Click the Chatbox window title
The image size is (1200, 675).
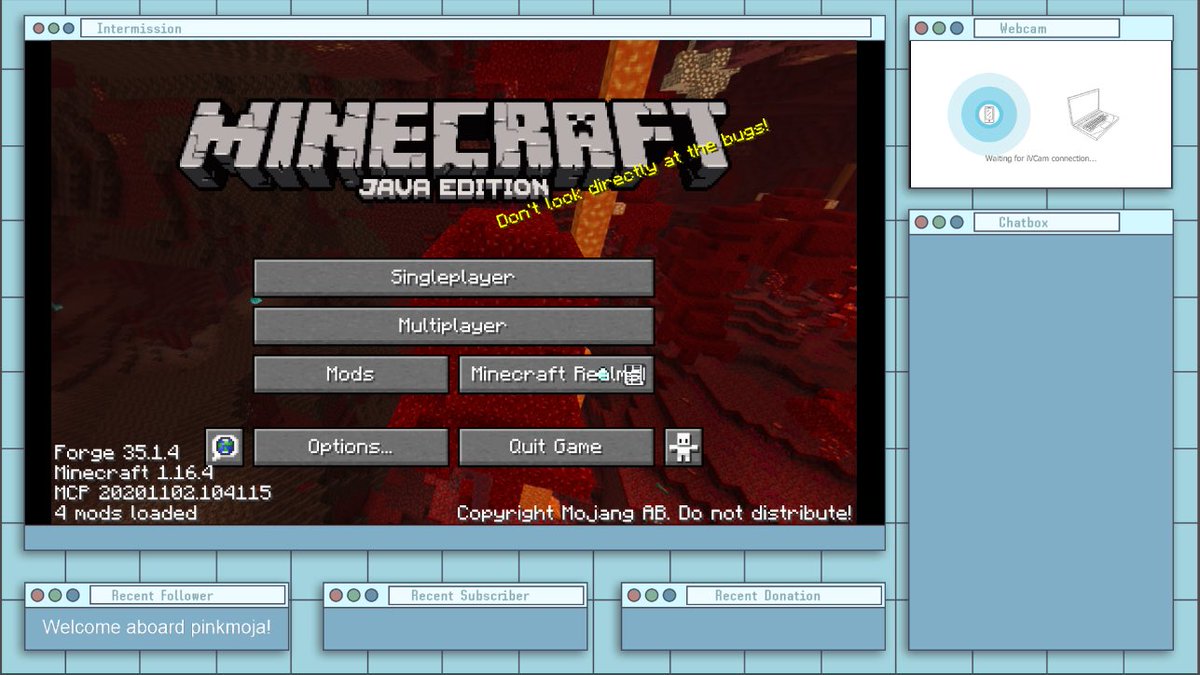pos(1023,222)
